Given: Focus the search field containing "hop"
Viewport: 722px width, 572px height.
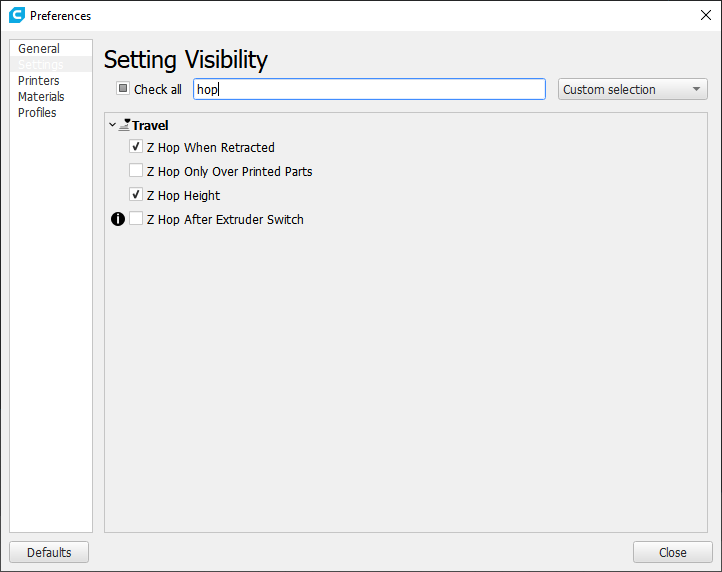Looking at the screenshot, I should point(368,89).
